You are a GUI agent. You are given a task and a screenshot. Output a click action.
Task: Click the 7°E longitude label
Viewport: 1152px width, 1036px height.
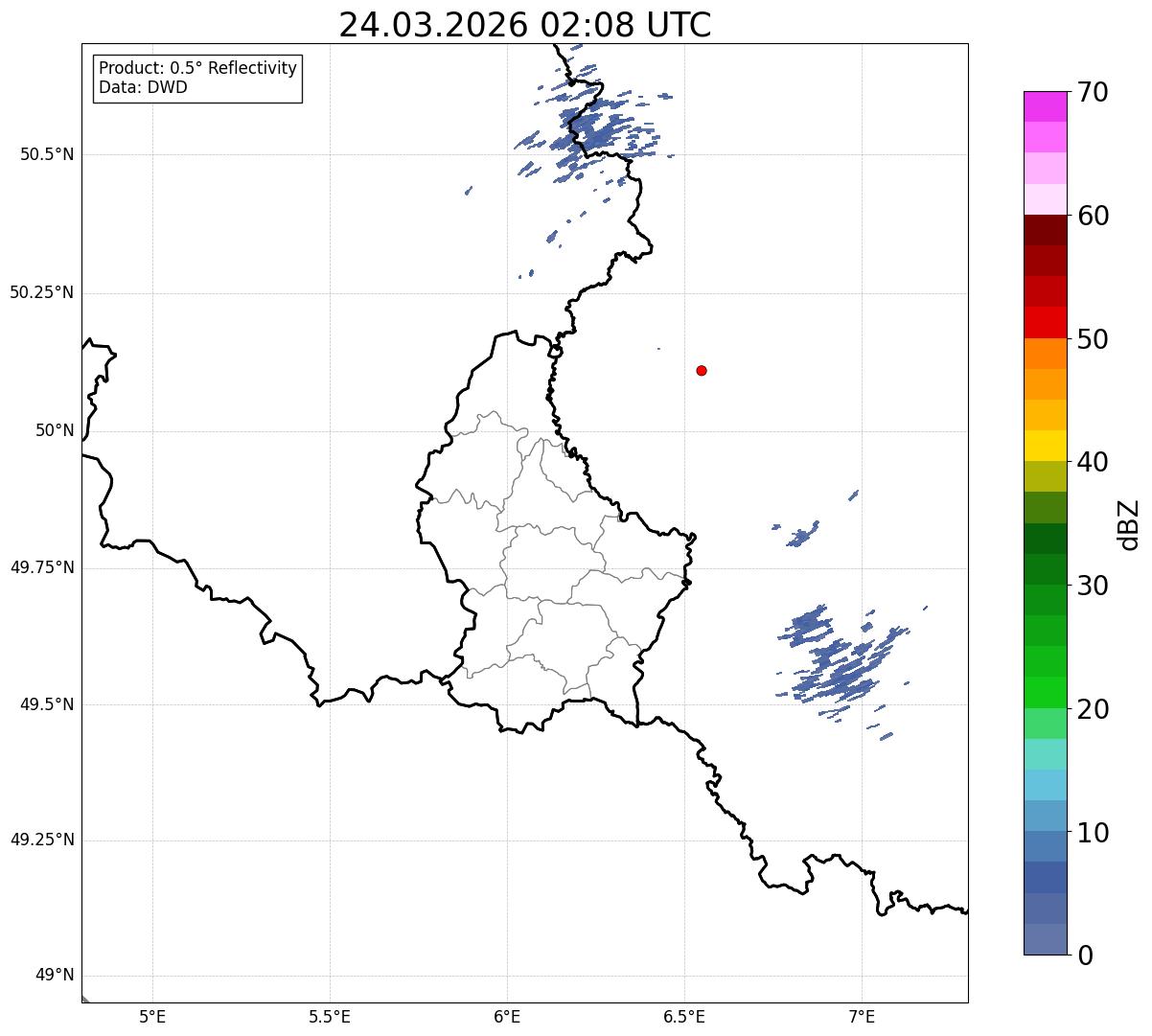coord(862,1017)
